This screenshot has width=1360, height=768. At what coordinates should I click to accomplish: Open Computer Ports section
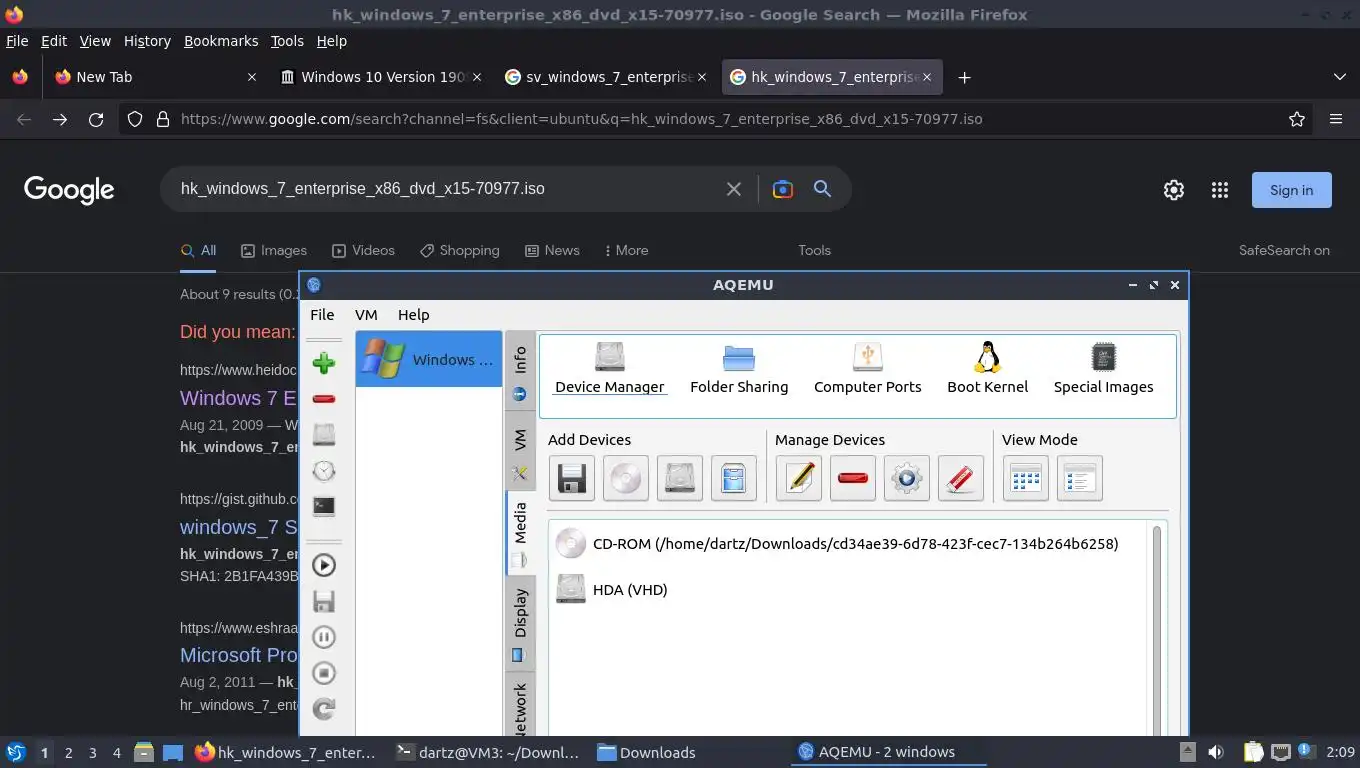[867, 369]
